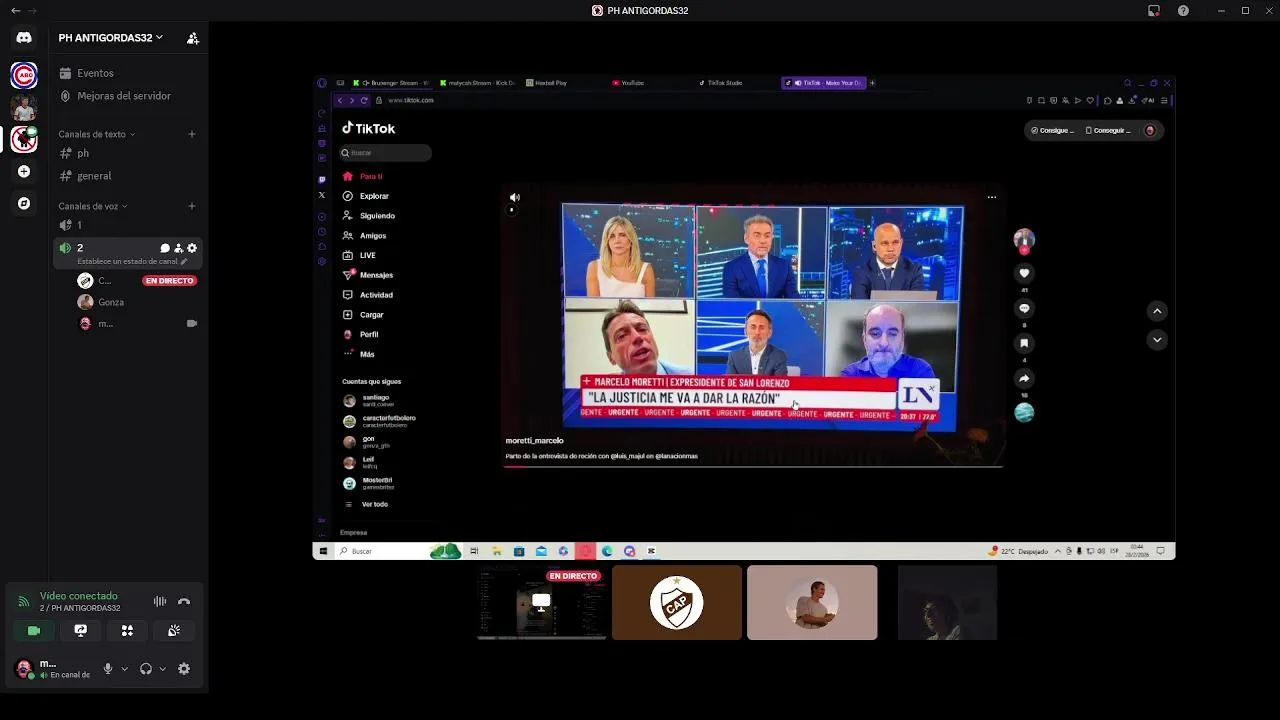Open connection info signal icon

[x=24, y=602]
